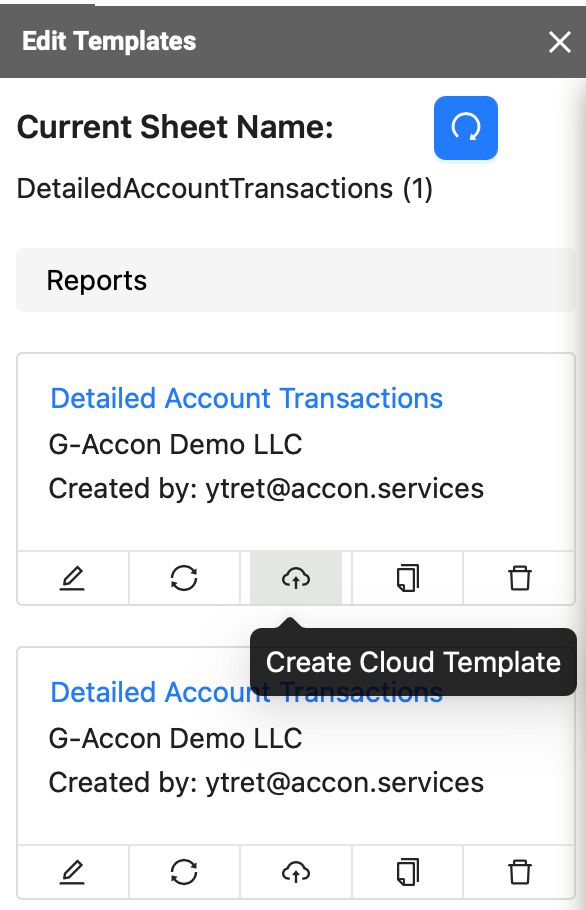Edit the second template with pencil icon

pos(73,872)
